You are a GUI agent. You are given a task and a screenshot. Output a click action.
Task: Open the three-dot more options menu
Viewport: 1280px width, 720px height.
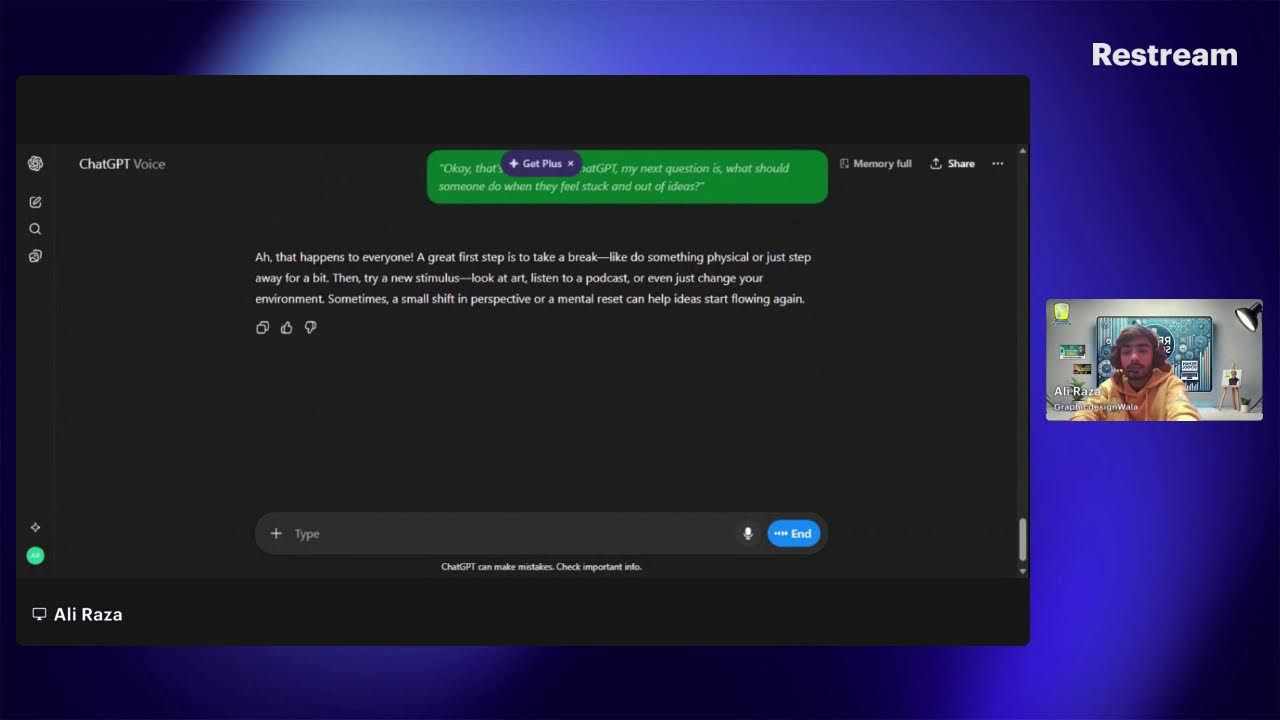coord(997,164)
